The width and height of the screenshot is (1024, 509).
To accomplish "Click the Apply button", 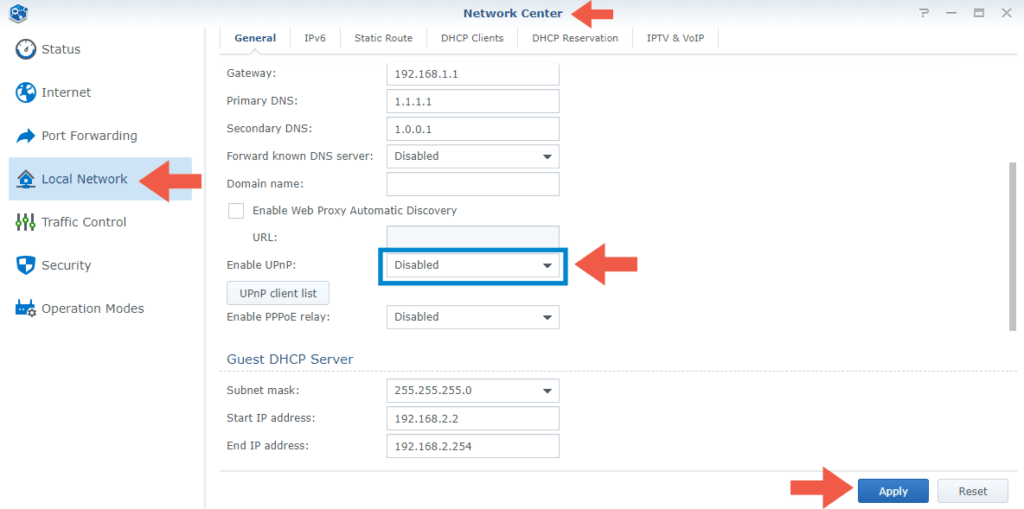I will 893,491.
